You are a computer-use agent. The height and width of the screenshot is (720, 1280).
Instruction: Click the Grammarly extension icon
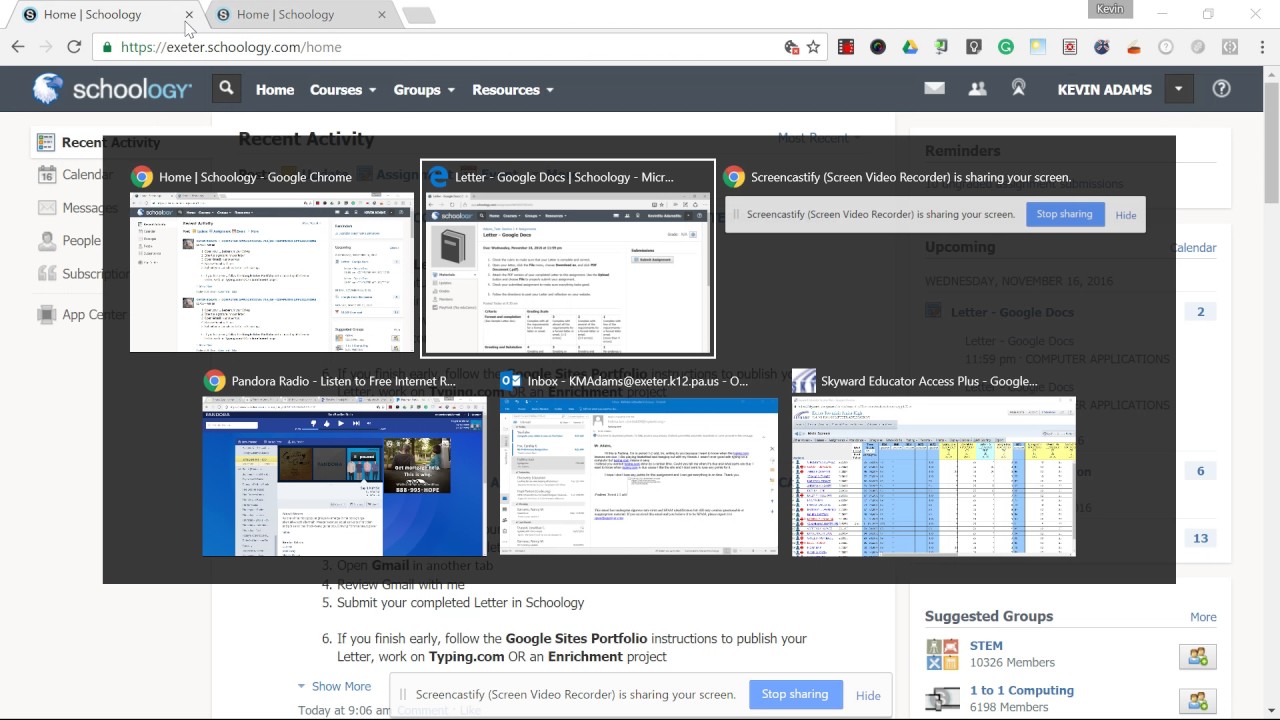click(x=1006, y=47)
